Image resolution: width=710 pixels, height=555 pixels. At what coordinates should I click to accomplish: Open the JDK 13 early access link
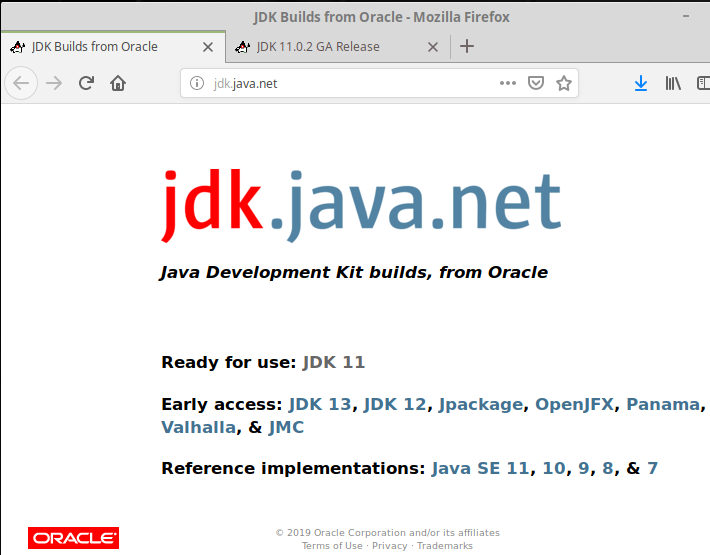pos(320,404)
